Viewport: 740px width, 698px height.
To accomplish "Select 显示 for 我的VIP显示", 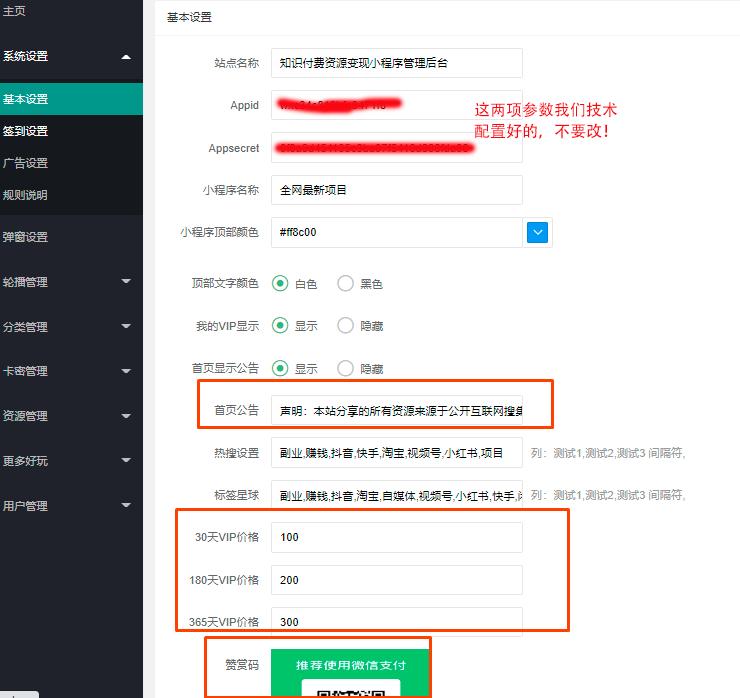I will tap(280, 326).
